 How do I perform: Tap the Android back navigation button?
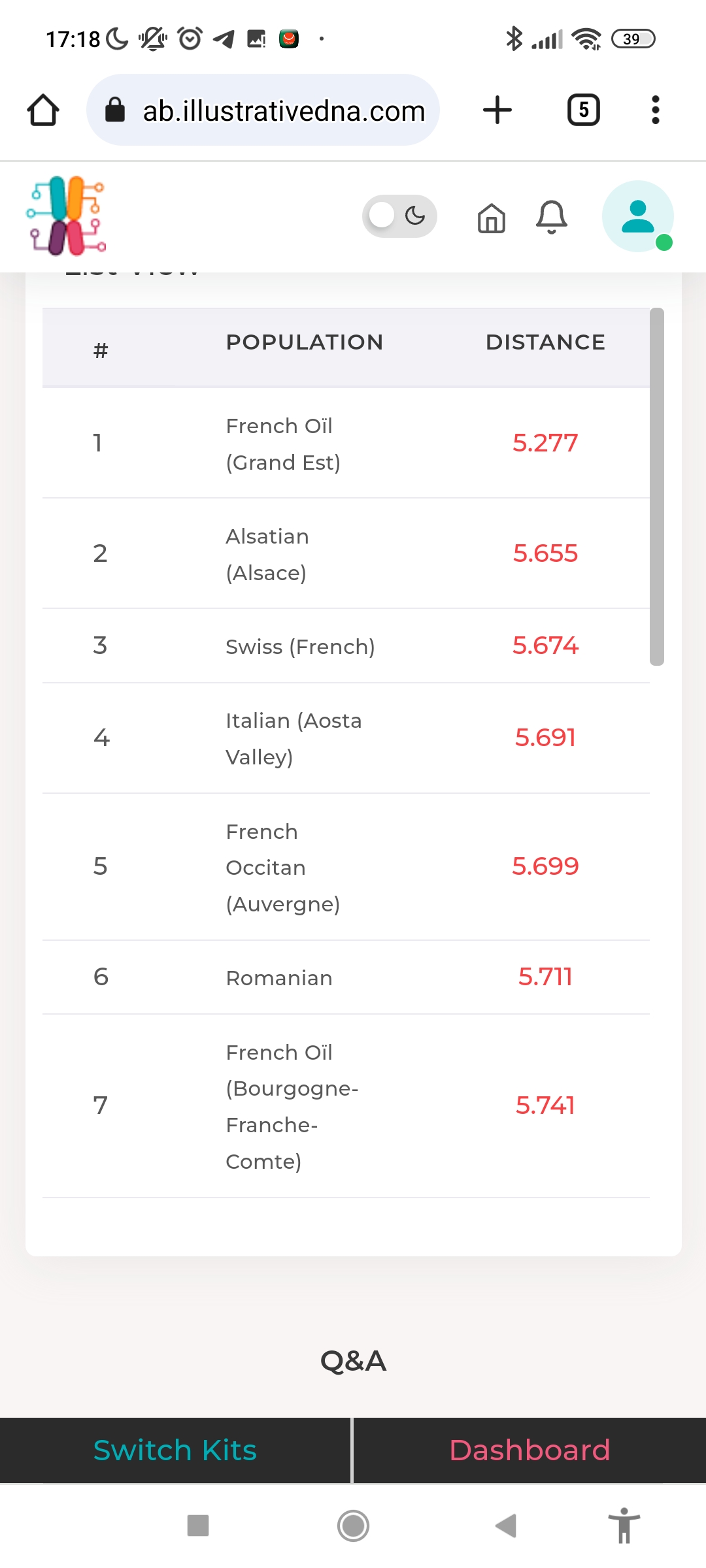[506, 1526]
